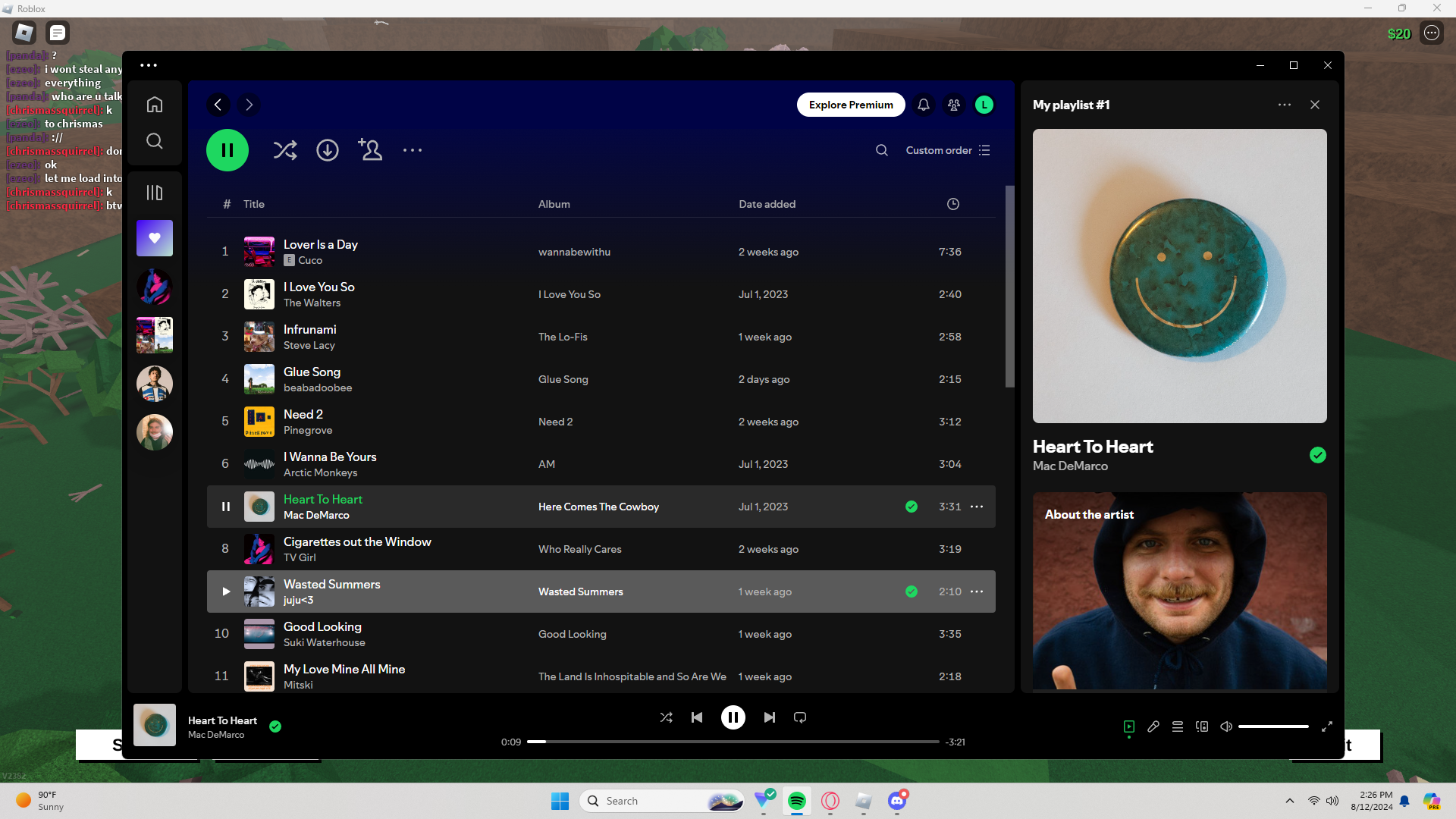Open the Custom order sort dropdown
Screen dimensions: 1456x819
tap(948, 150)
